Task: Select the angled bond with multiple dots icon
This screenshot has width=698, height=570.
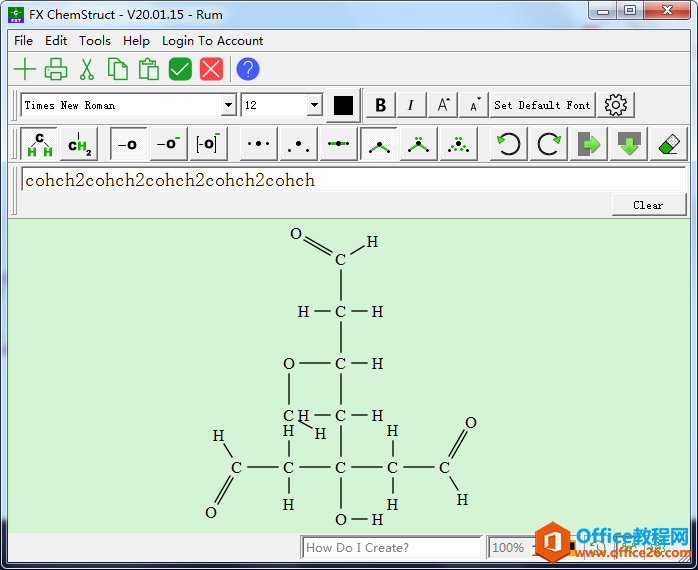Action: click(x=459, y=144)
